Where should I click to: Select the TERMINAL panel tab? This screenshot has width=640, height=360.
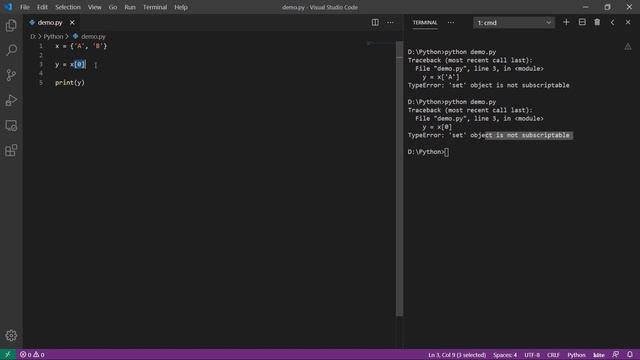pyautogui.click(x=424, y=22)
